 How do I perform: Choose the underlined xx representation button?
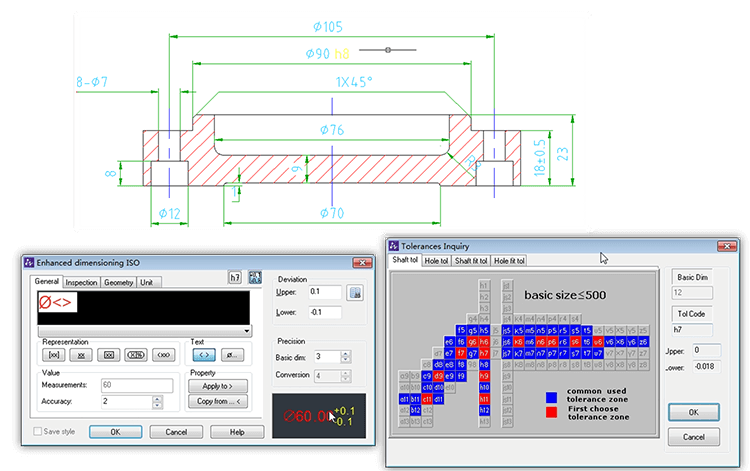(x=81, y=354)
